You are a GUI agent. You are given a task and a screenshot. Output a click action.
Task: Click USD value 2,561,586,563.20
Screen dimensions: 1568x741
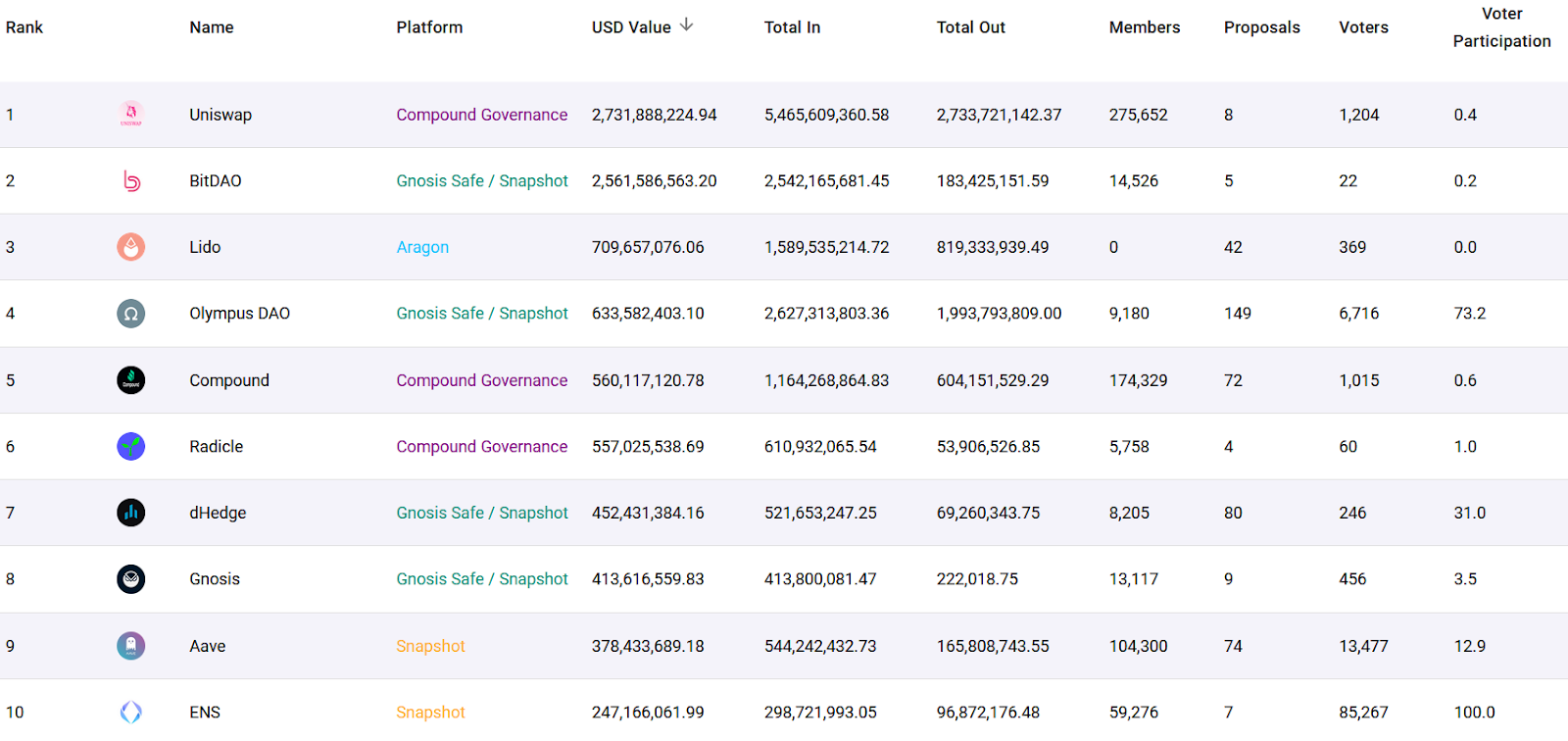click(654, 180)
